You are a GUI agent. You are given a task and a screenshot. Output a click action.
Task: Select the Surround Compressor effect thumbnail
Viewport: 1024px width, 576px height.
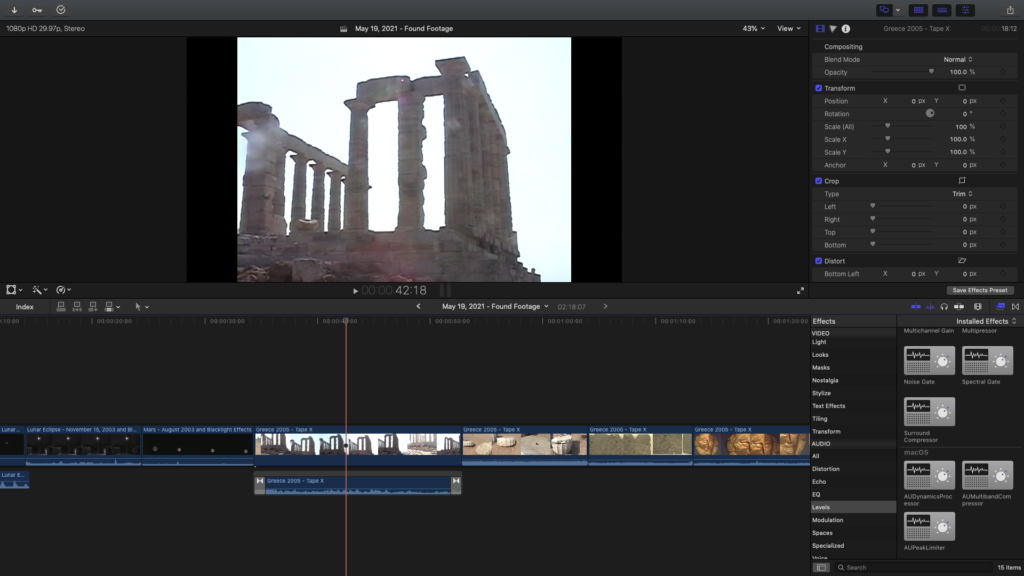click(929, 411)
